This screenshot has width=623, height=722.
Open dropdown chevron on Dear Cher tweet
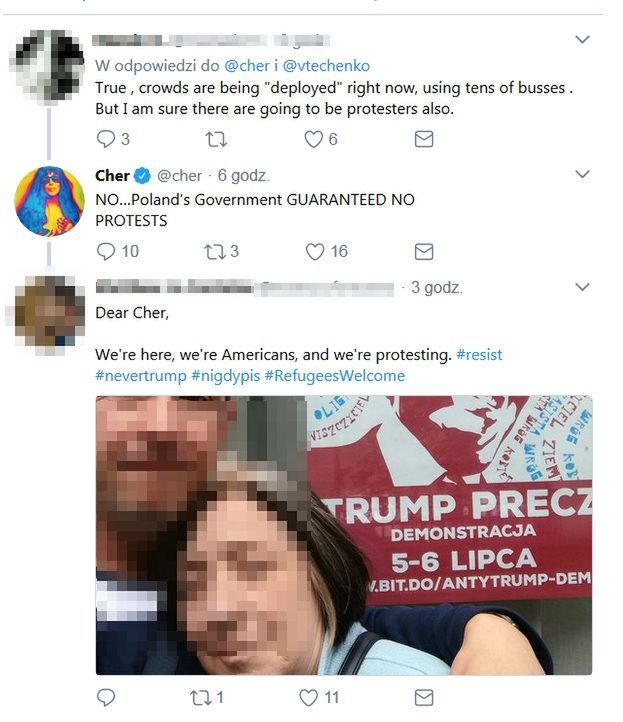582,287
